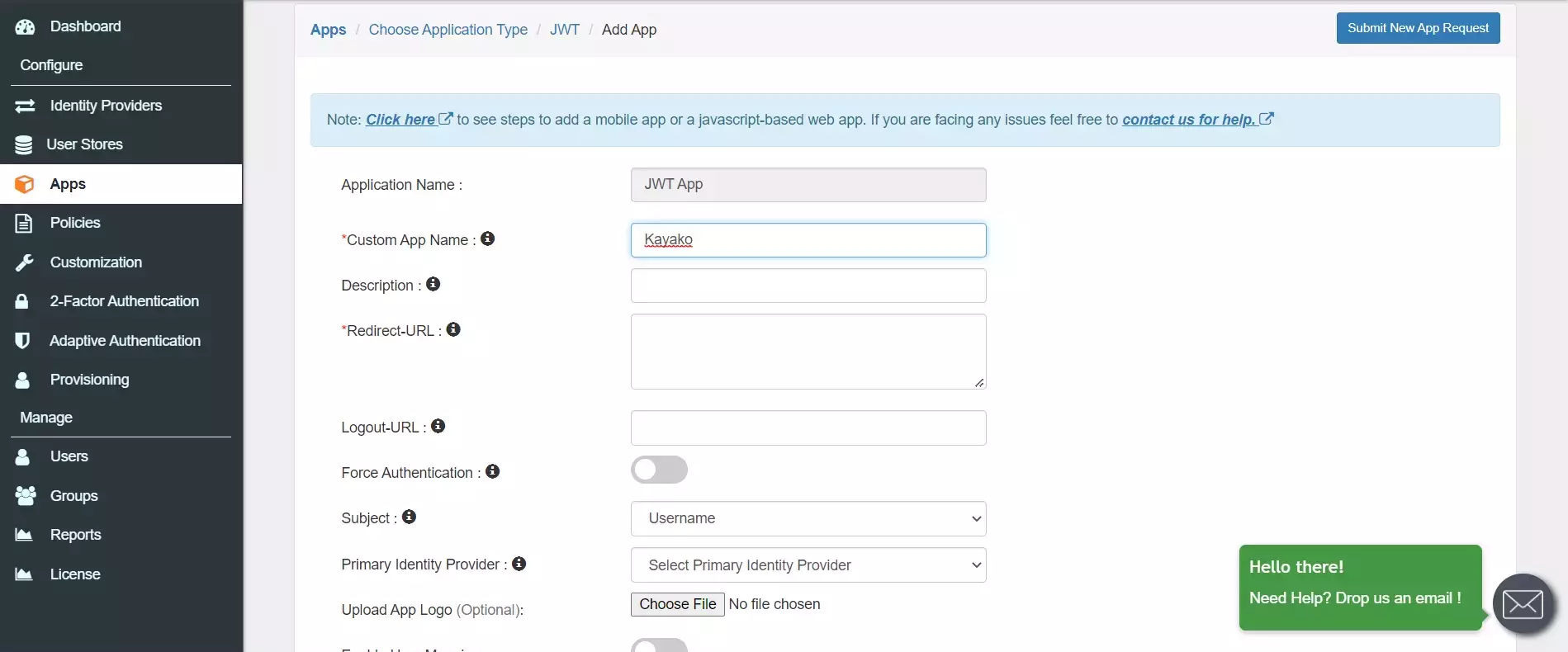Open Reports sidebar item
The image size is (1568, 652).
[75, 535]
